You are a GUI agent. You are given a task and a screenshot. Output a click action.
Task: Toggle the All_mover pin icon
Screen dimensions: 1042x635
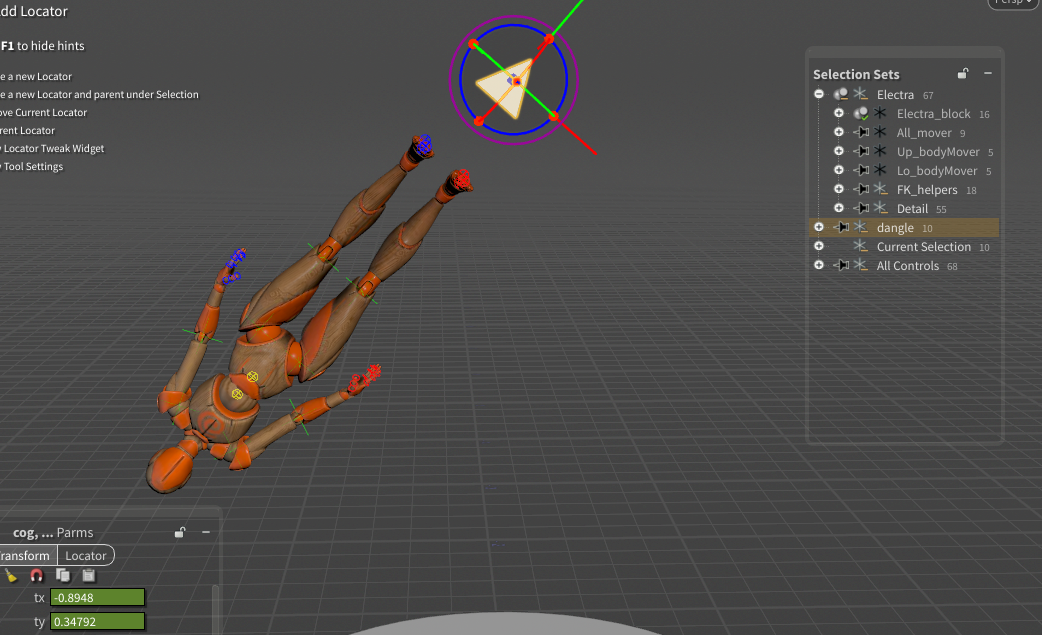tap(861, 132)
